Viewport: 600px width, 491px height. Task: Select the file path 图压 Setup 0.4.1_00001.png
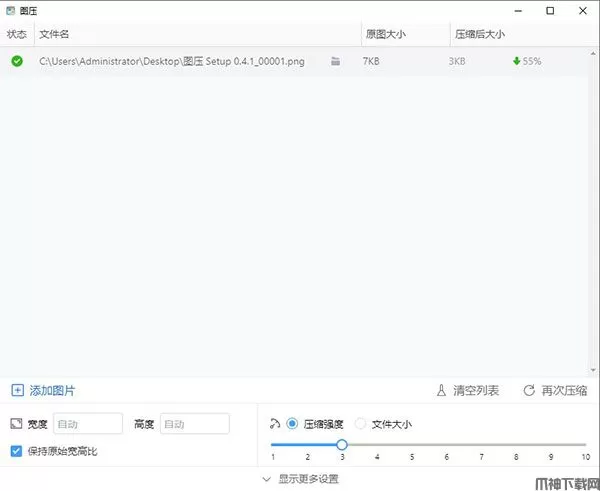[x=172, y=61]
